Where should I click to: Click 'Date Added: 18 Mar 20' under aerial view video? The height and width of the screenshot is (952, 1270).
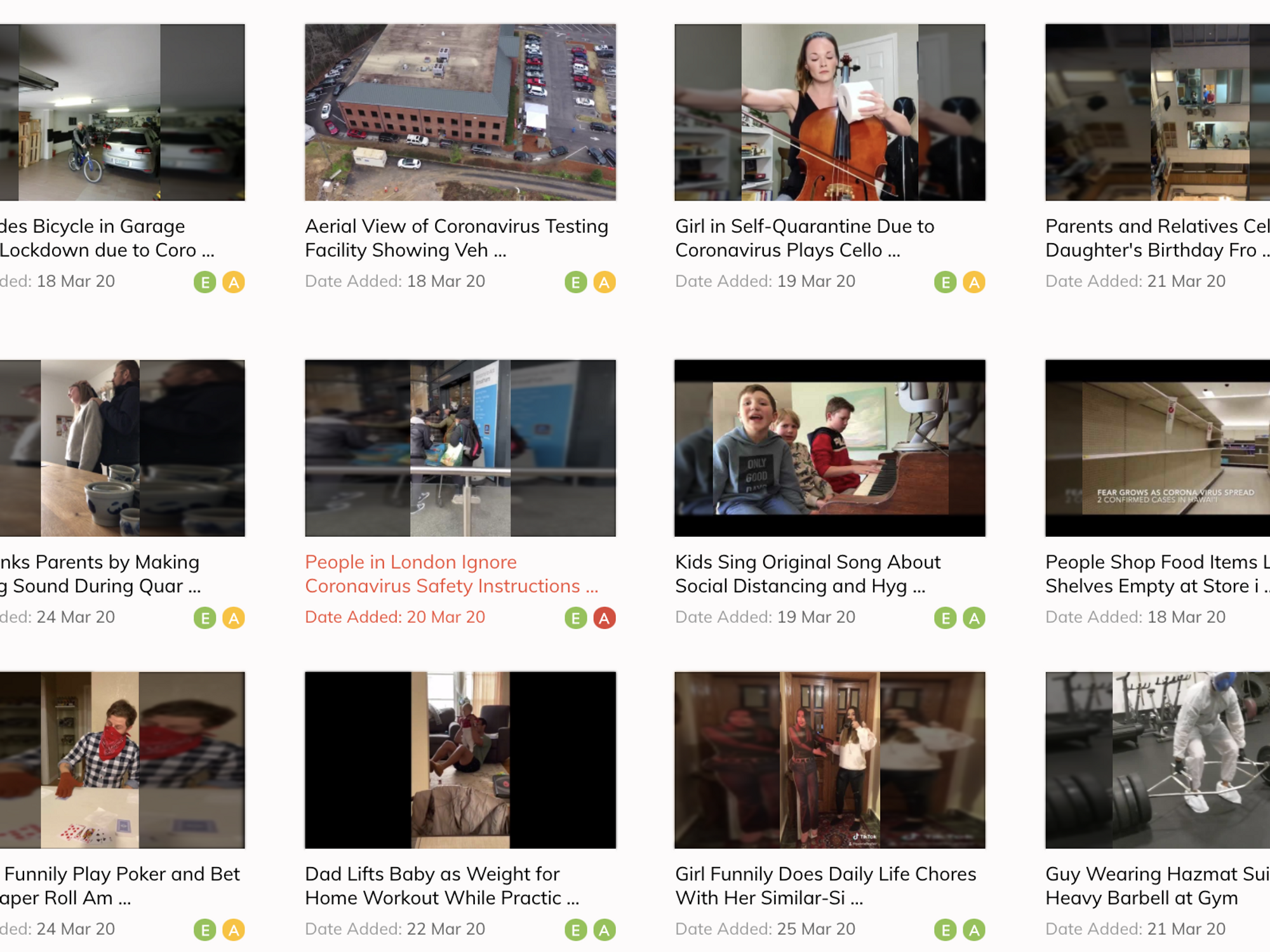395,281
